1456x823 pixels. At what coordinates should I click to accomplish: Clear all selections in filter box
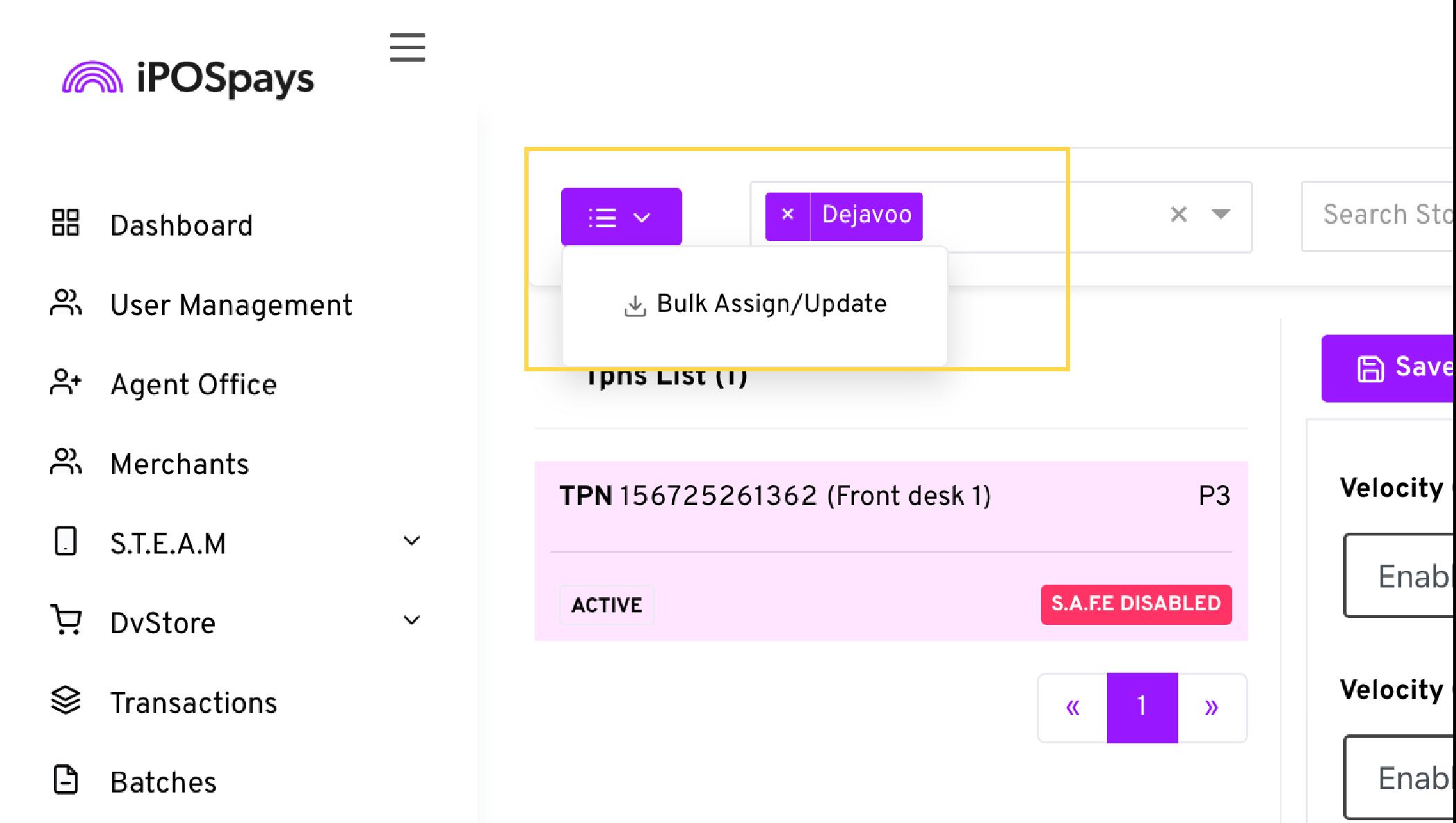click(1179, 215)
